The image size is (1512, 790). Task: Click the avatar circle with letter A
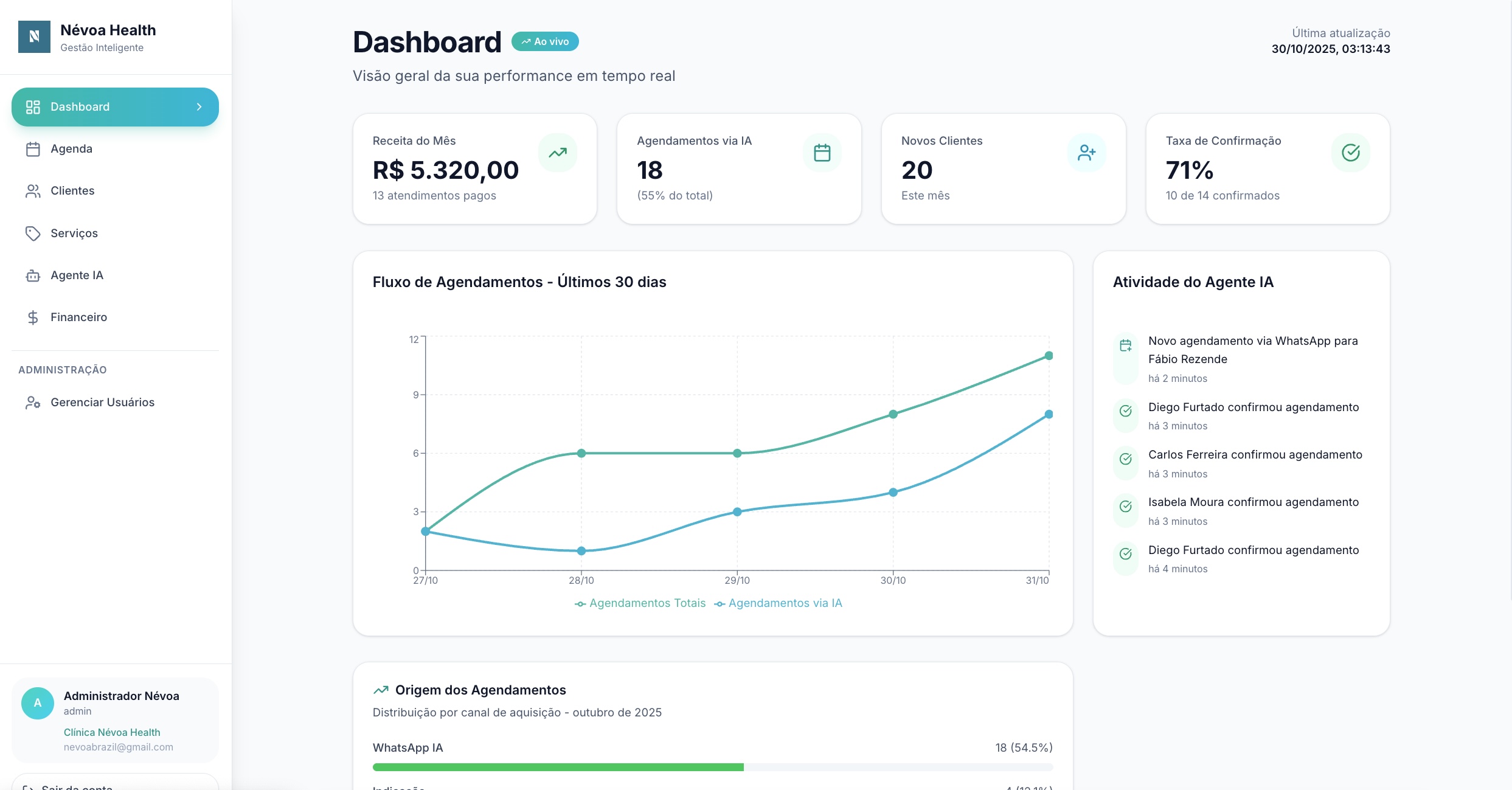[37, 703]
